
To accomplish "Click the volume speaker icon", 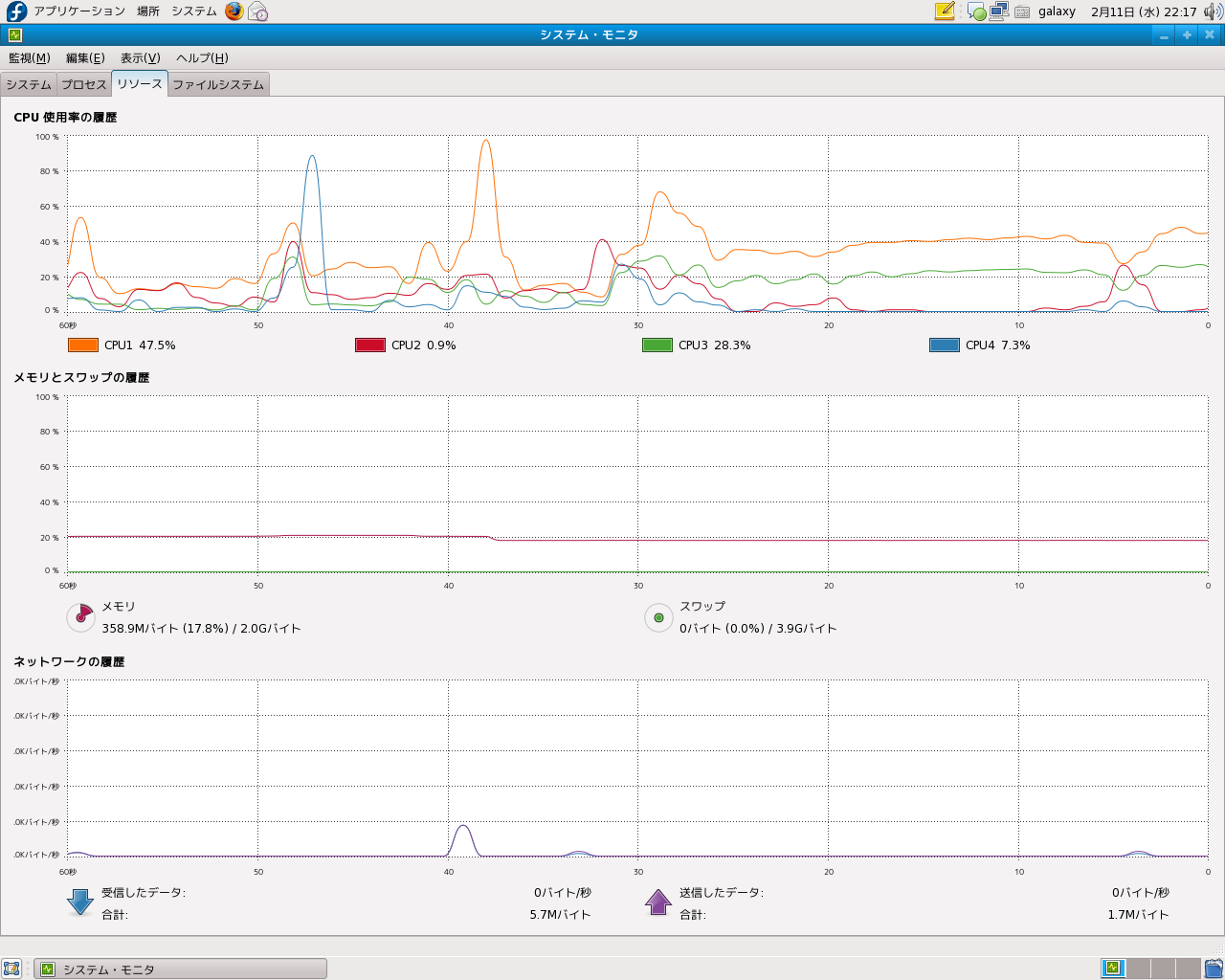I will (1213, 11).
